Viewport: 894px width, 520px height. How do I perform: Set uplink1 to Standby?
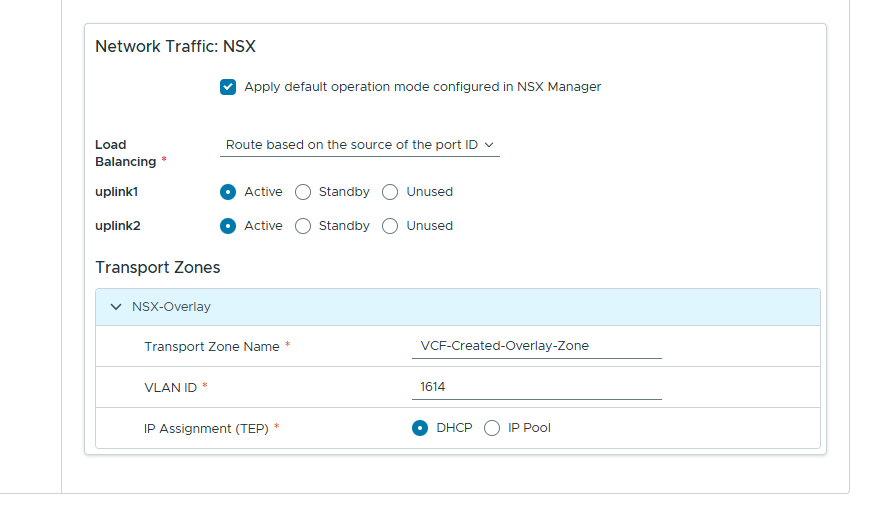[303, 192]
